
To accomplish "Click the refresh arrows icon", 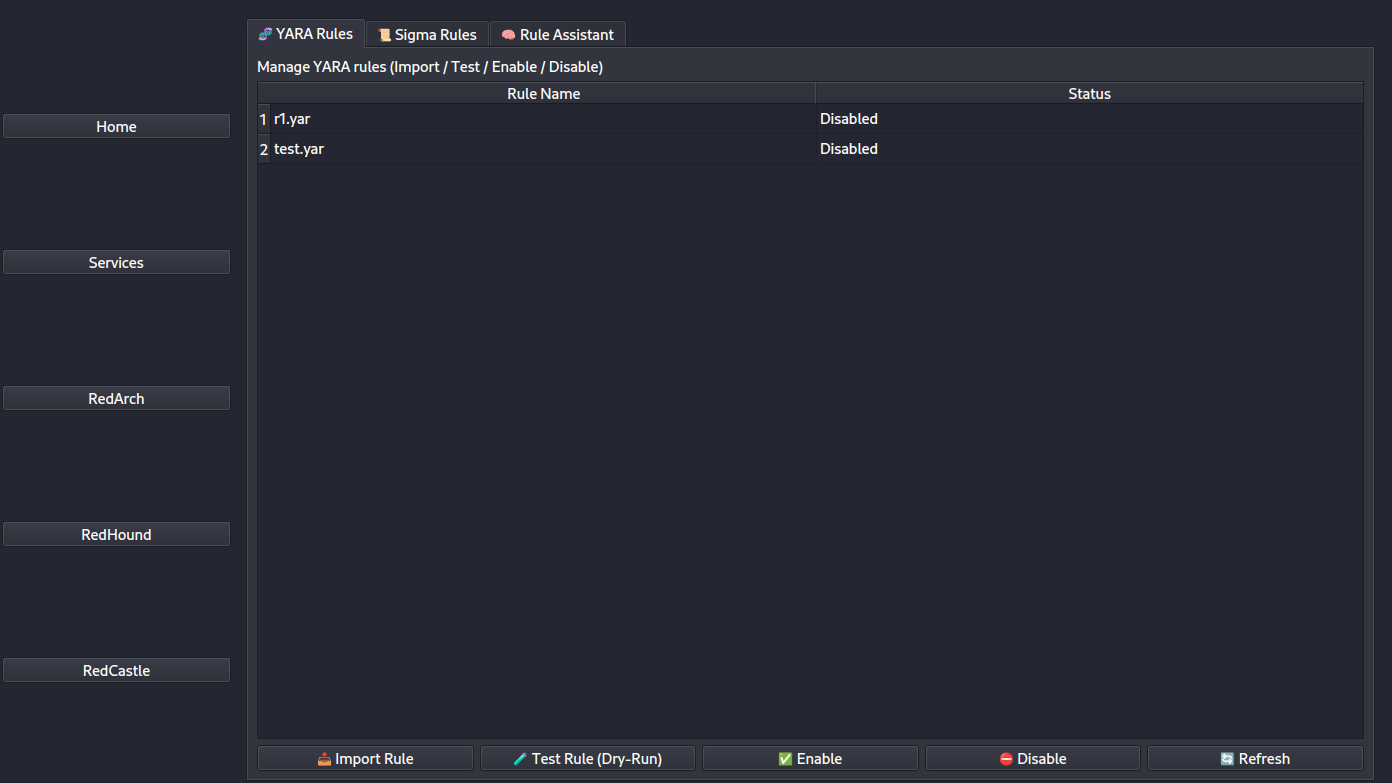I will pos(1227,759).
